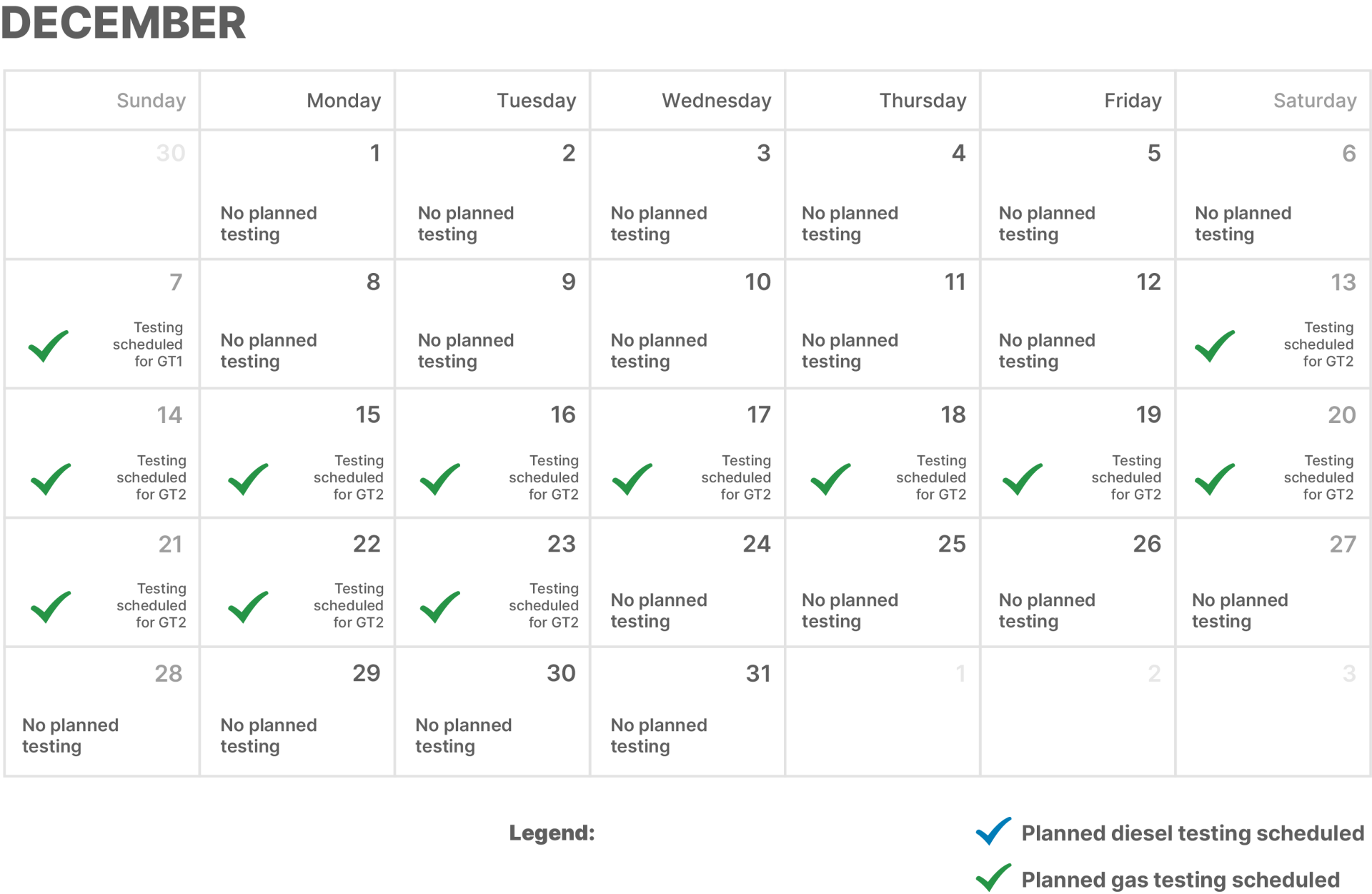The width and height of the screenshot is (1372, 894).
Task: Click the blue diesel testing legend checkmark
Action: coord(993,831)
